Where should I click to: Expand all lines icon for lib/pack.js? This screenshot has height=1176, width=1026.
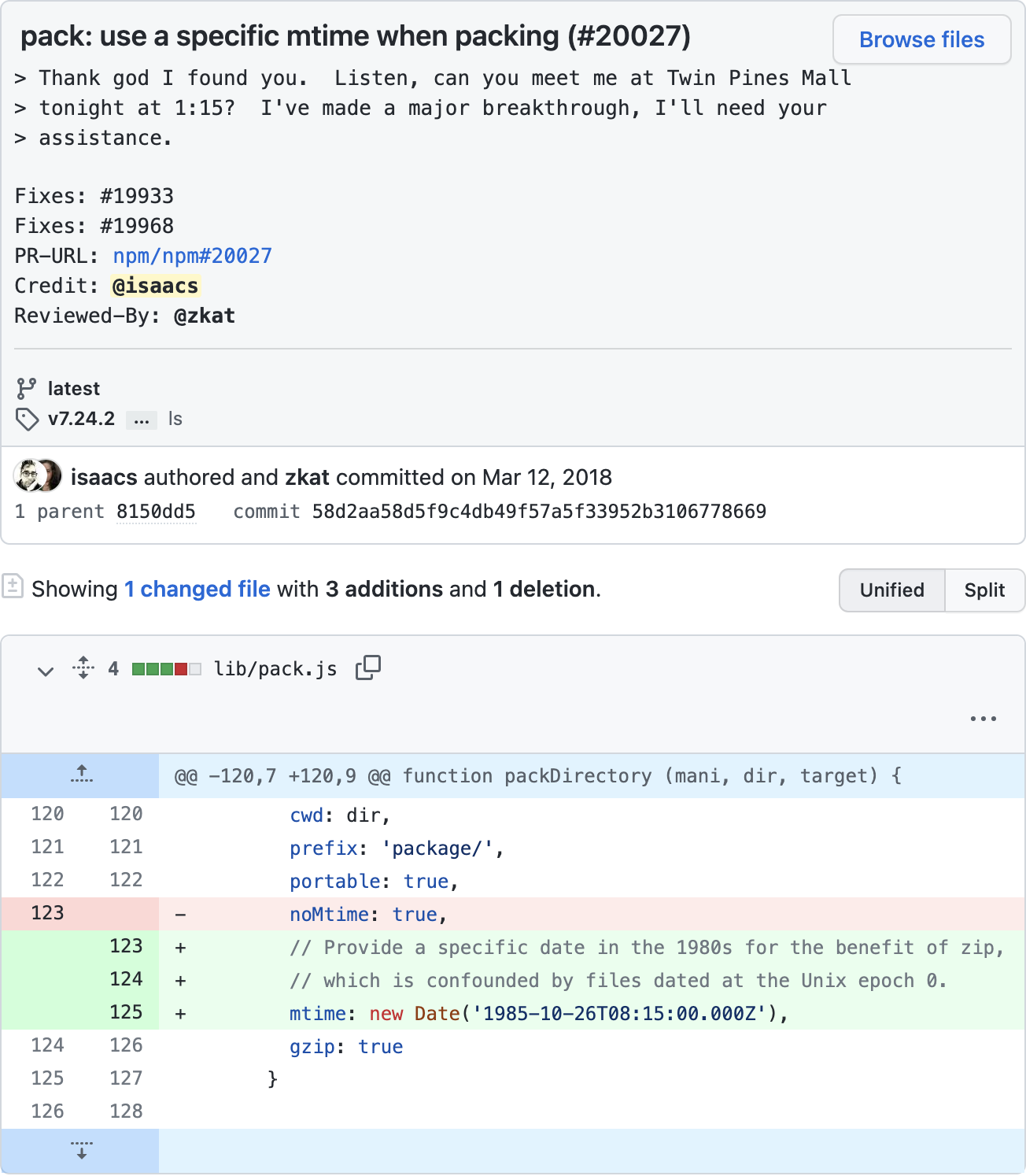pos(83,668)
